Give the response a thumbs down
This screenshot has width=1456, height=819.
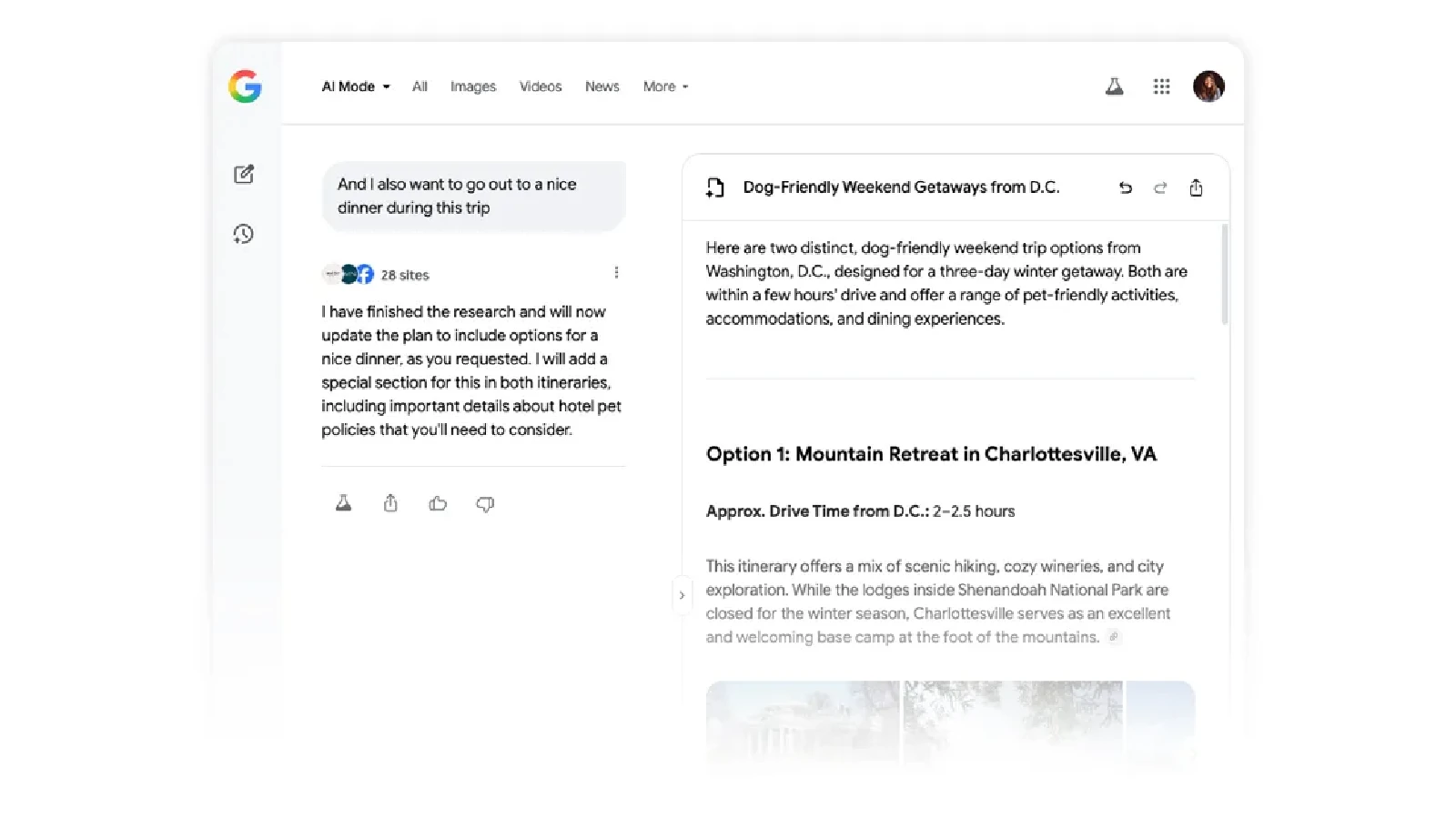[x=485, y=503]
